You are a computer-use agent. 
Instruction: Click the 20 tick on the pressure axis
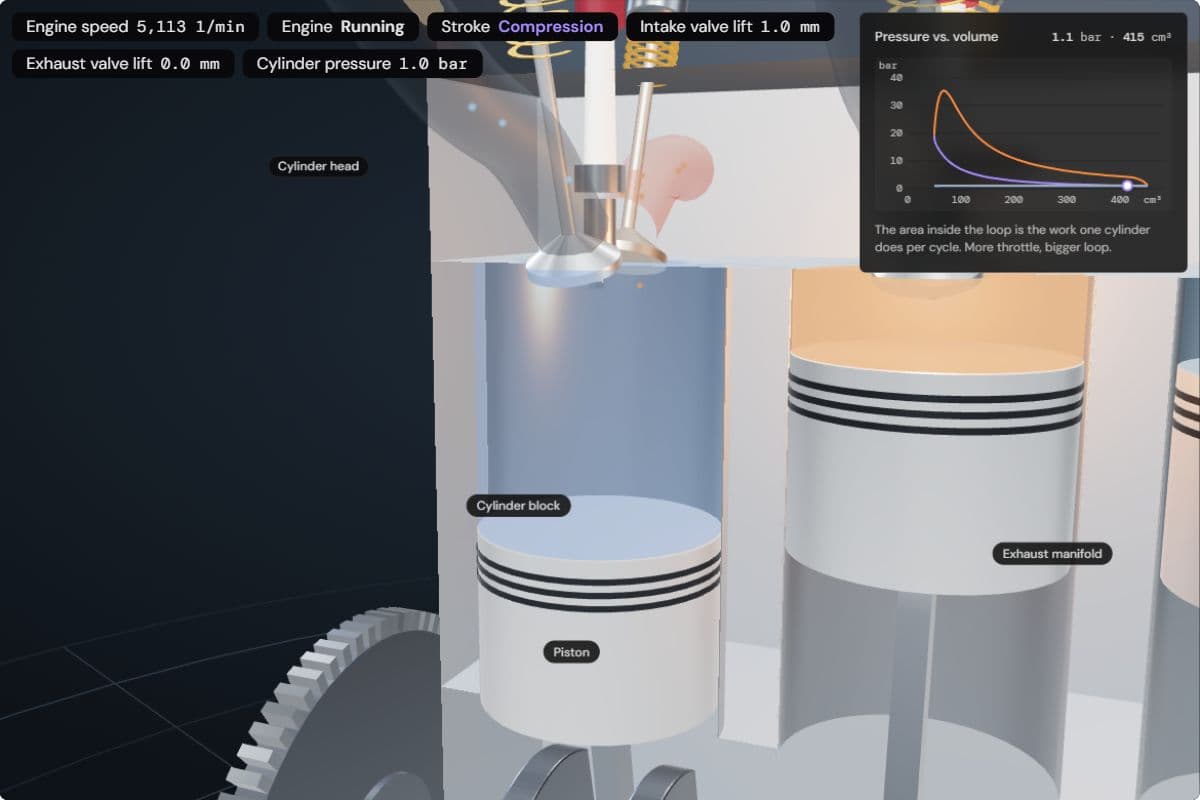[x=896, y=133]
